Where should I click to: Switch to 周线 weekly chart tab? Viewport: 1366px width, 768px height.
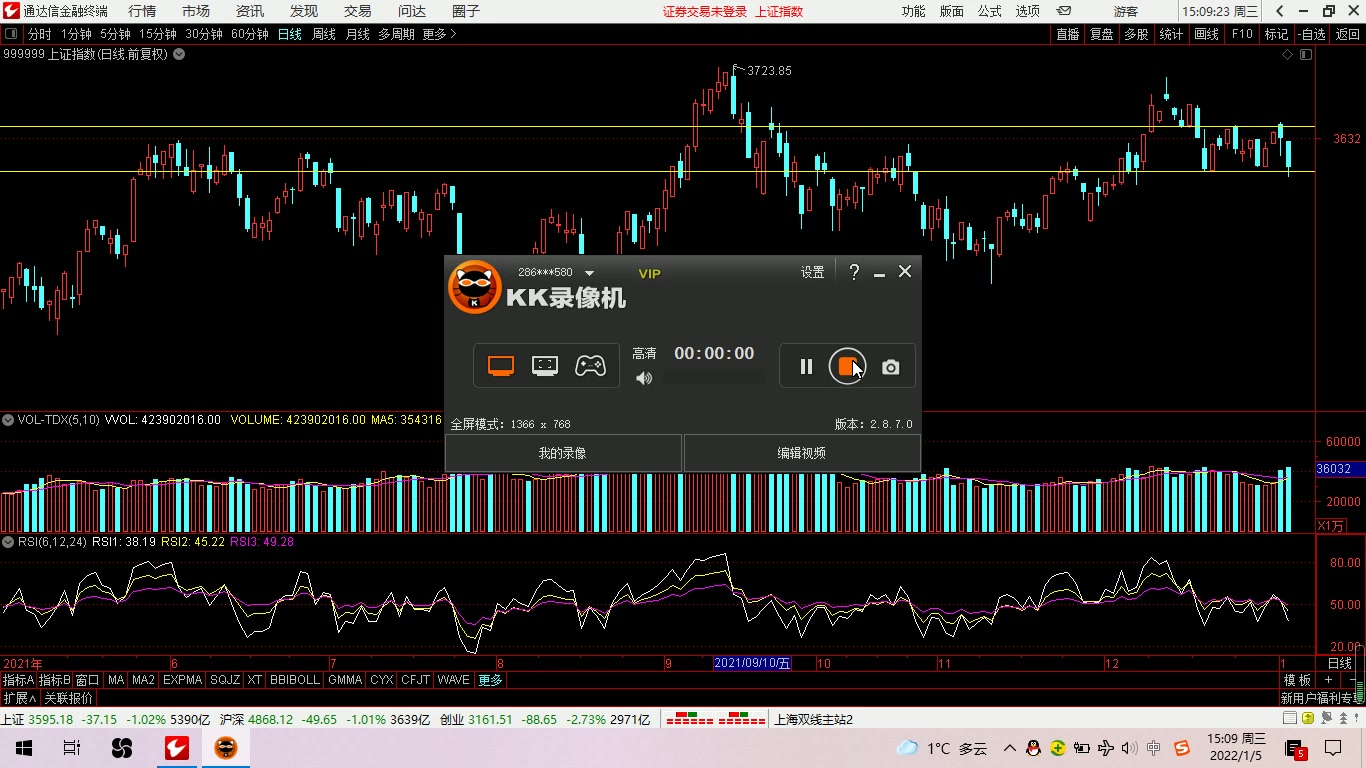(x=324, y=34)
